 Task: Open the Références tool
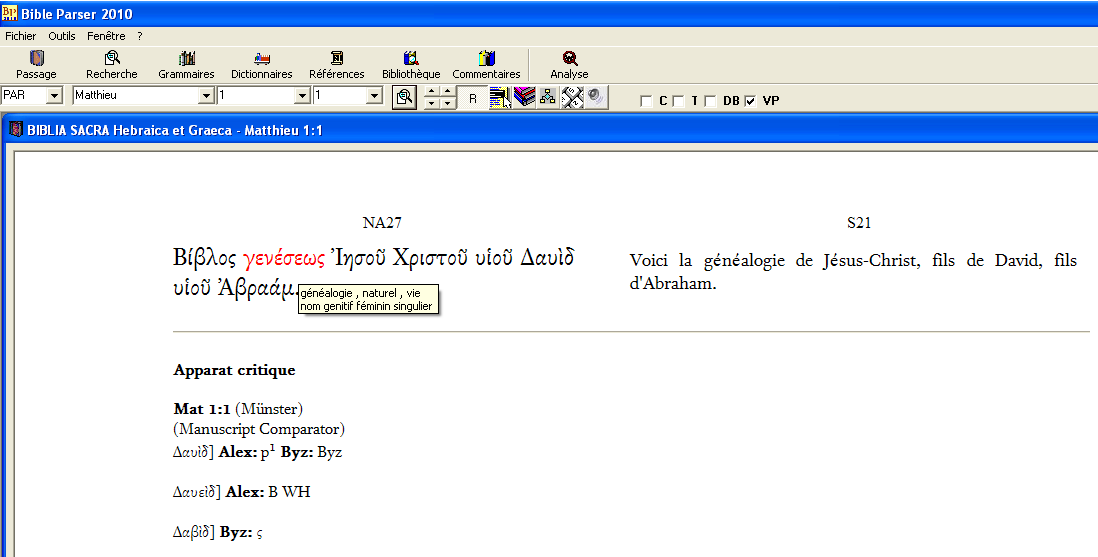point(337,65)
